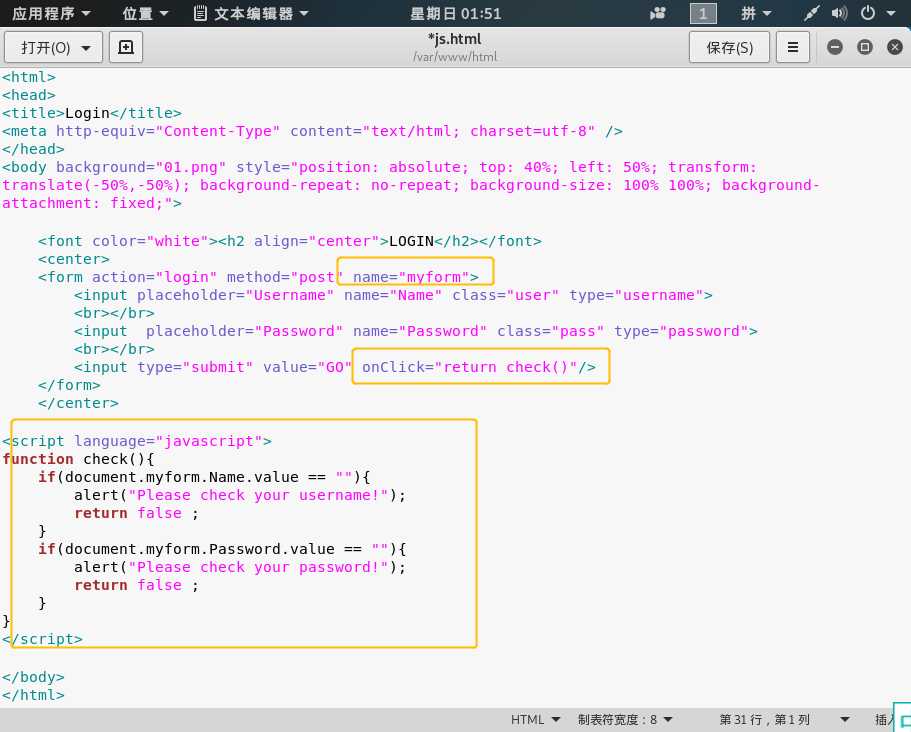Open the 文本编辑器 app menu
This screenshot has width=911, height=732.
pos(250,13)
